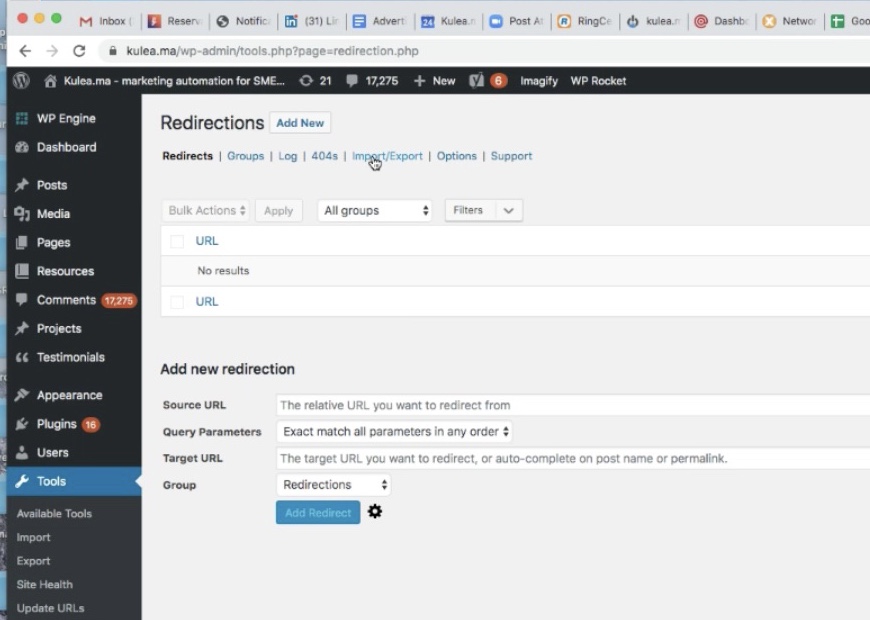Image resolution: width=870 pixels, height=620 pixels.
Task: Switch to the Gmail Inbox browser tab
Action: (105, 21)
